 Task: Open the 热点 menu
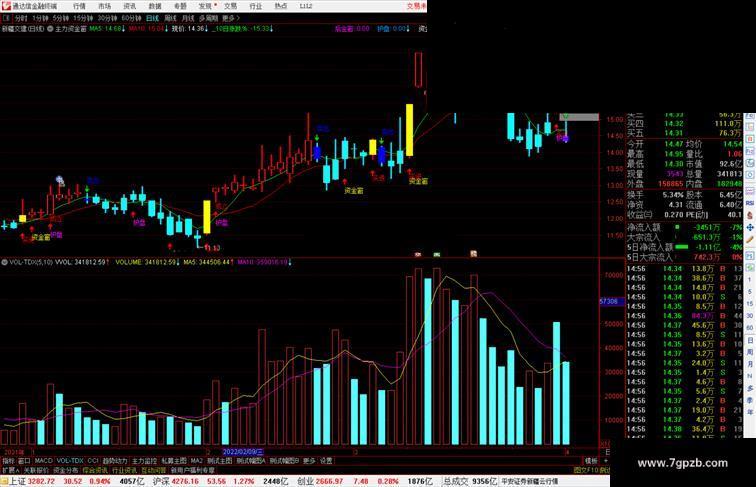click(281, 6)
